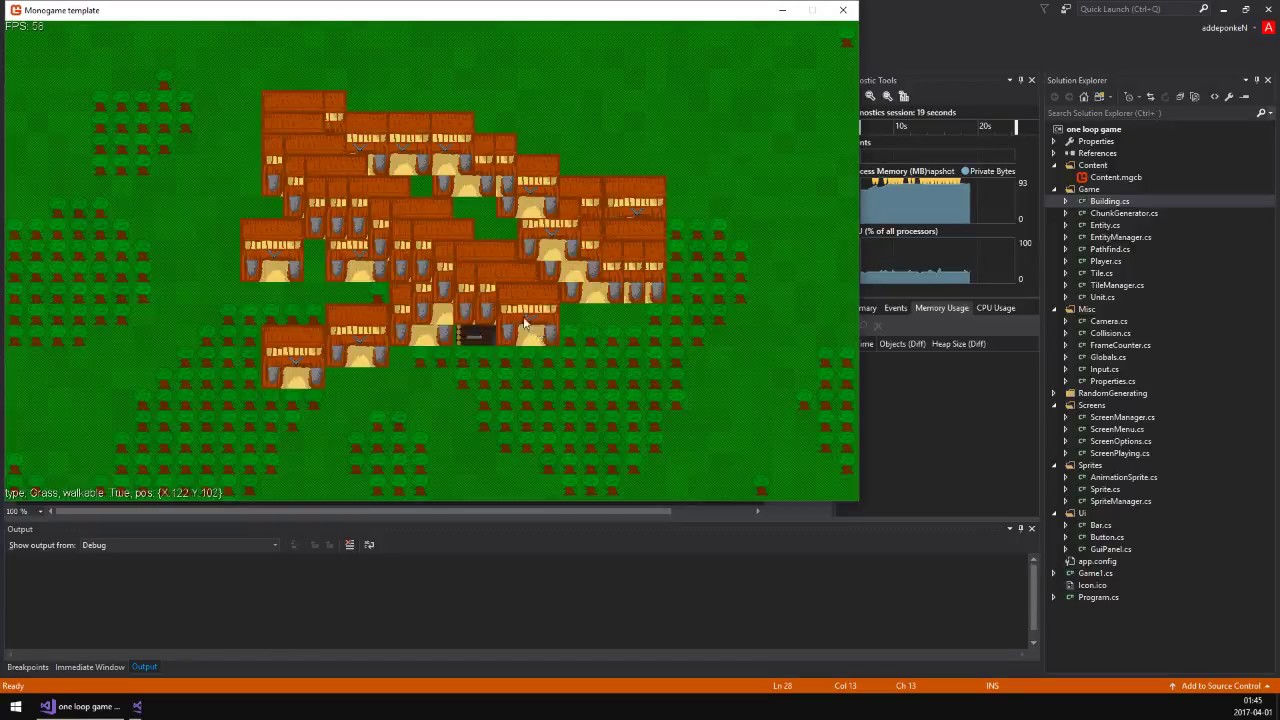Image resolution: width=1280 pixels, height=720 pixels.
Task: Switch to Immediate Window tab
Action: point(90,667)
